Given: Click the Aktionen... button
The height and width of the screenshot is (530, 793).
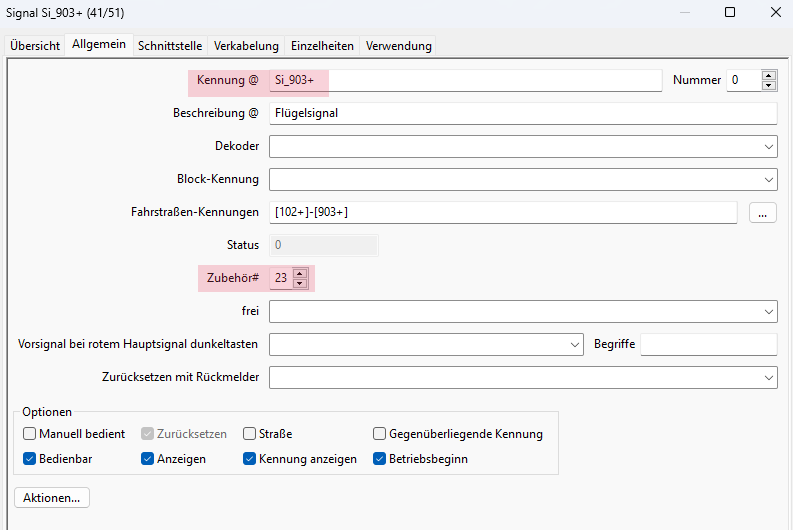Looking at the screenshot, I should pos(52,497).
